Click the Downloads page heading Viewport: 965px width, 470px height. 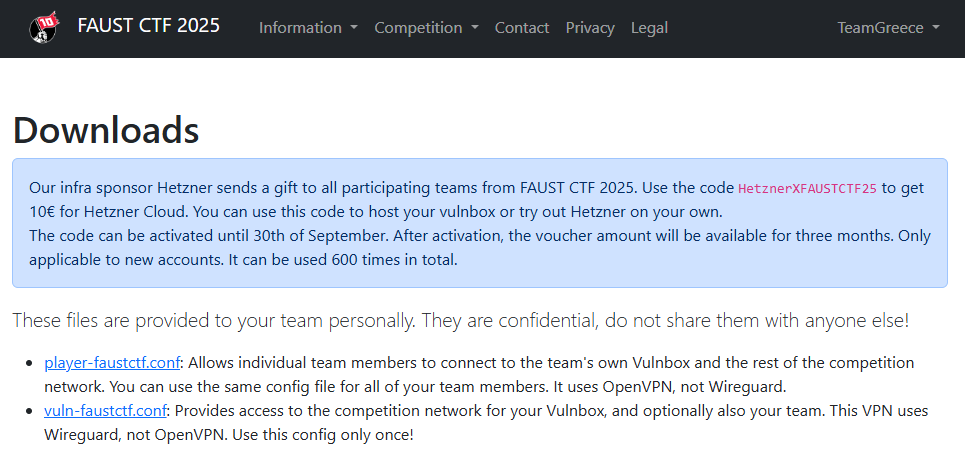pyautogui.click(x=106, y=130)
